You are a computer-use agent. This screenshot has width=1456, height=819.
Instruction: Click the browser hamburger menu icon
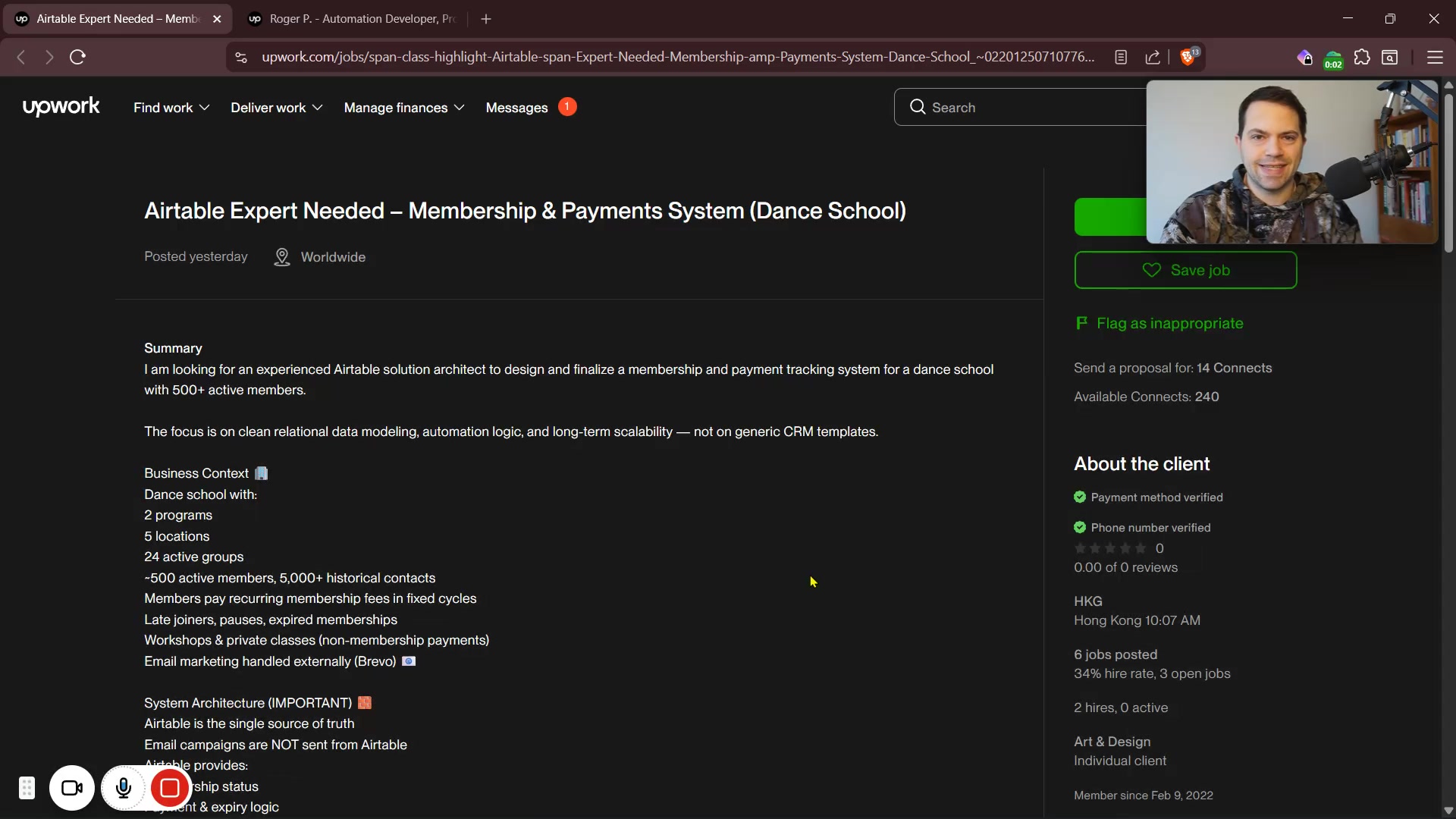pos(1435,57)
